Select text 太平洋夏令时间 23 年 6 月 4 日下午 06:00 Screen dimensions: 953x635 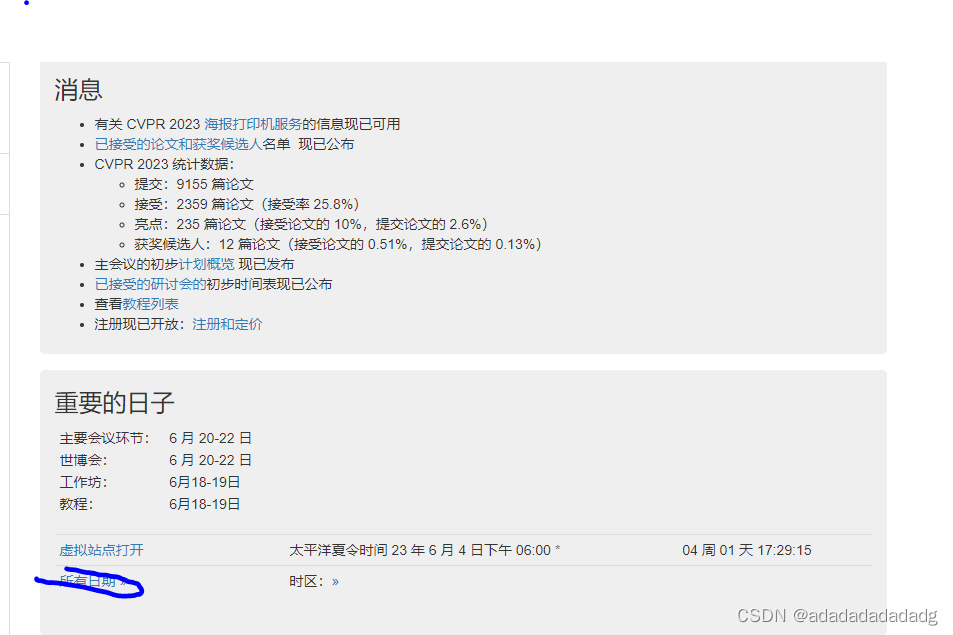420,551
